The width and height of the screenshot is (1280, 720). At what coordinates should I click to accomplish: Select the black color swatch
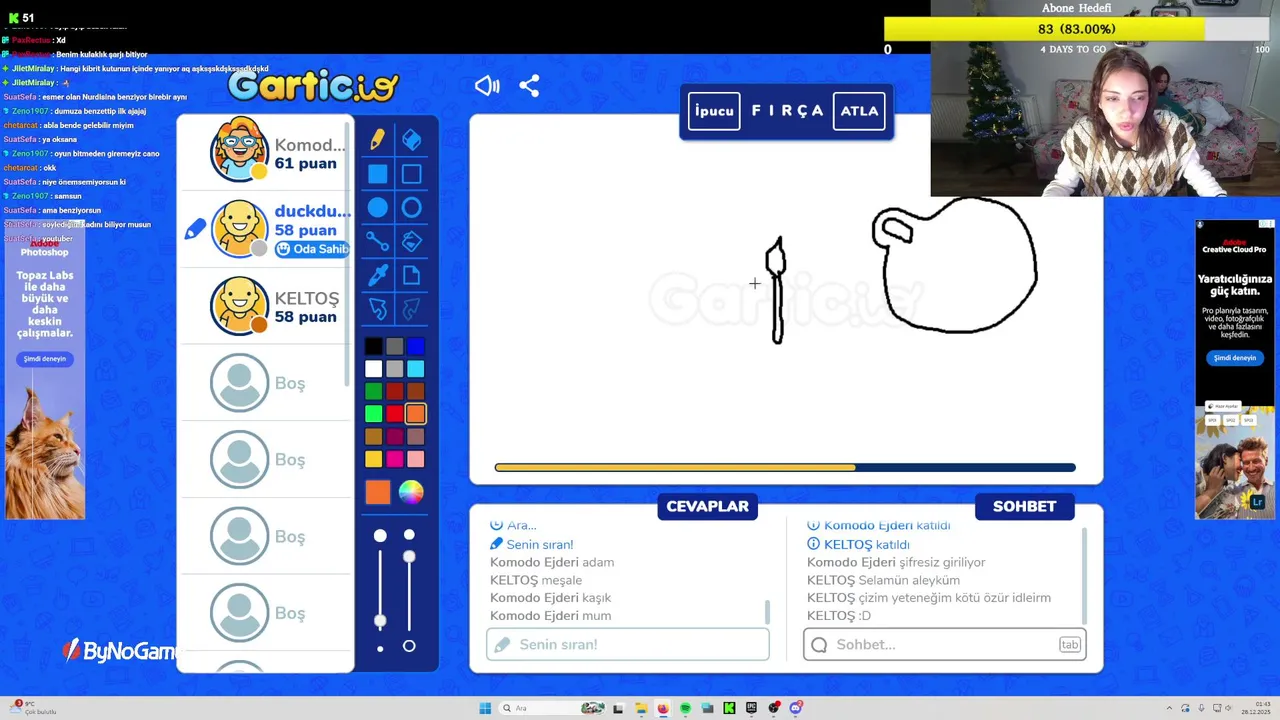click(x=373, y=347)
